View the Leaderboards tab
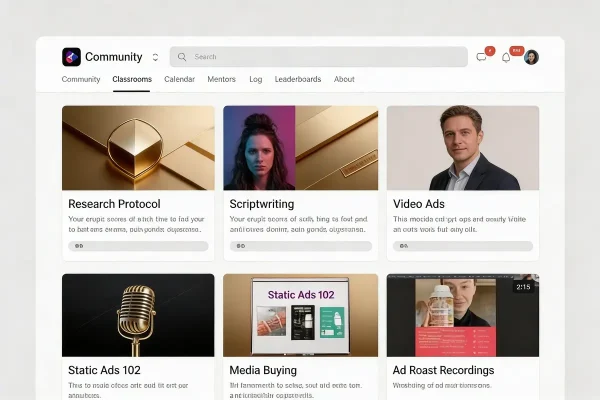Screen dimensions: 600x400 click(298, 79)
